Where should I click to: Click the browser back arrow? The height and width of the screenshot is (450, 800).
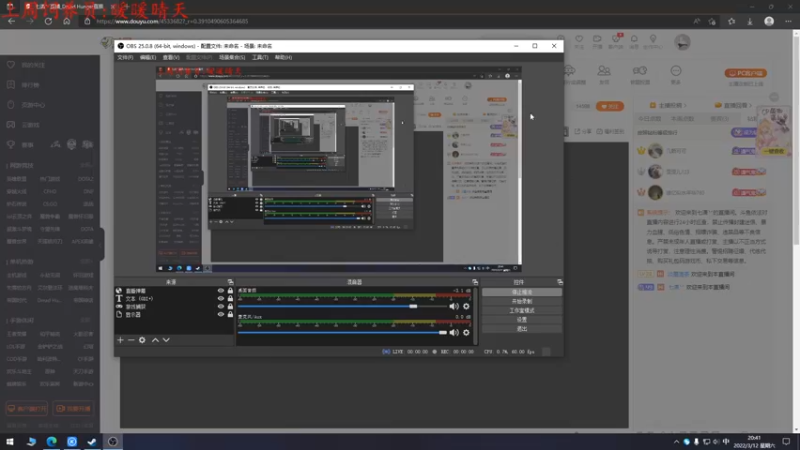[x=11, y=21]
